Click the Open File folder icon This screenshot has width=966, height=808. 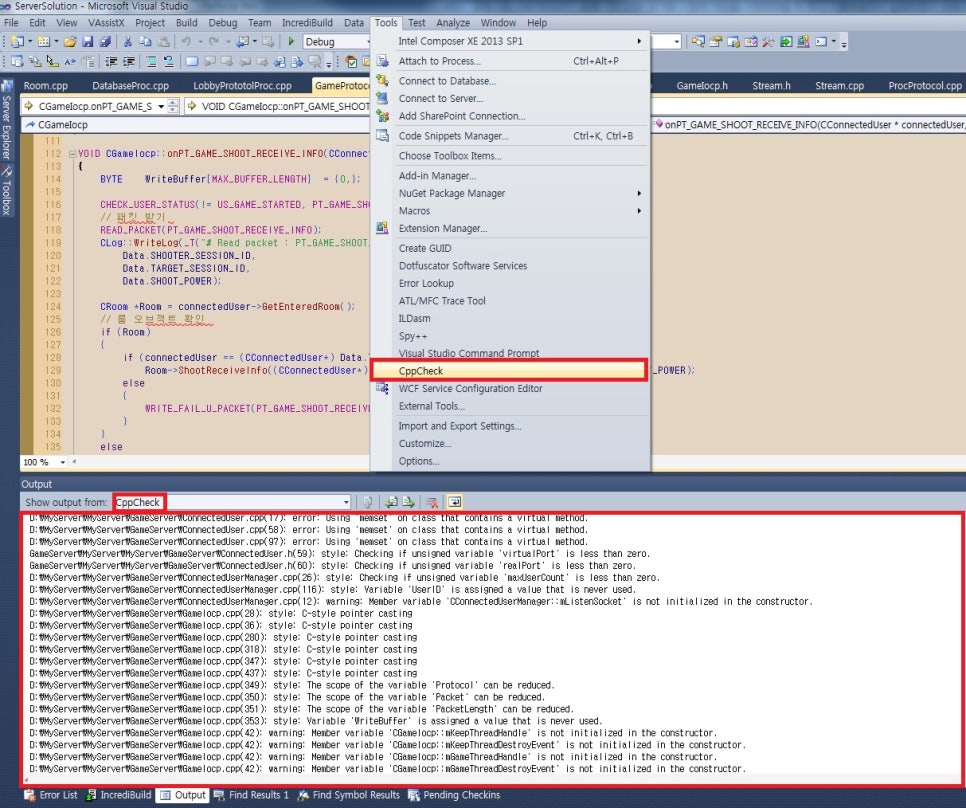pyautogui.click(x=70, y=41)
